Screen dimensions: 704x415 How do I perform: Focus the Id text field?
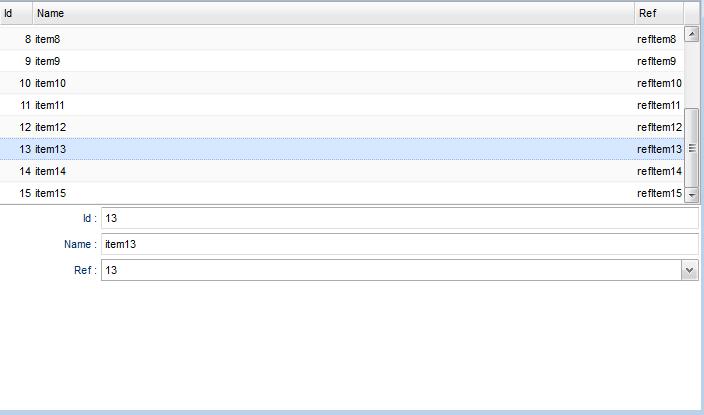pyautogui.click(x=400, y=218)
